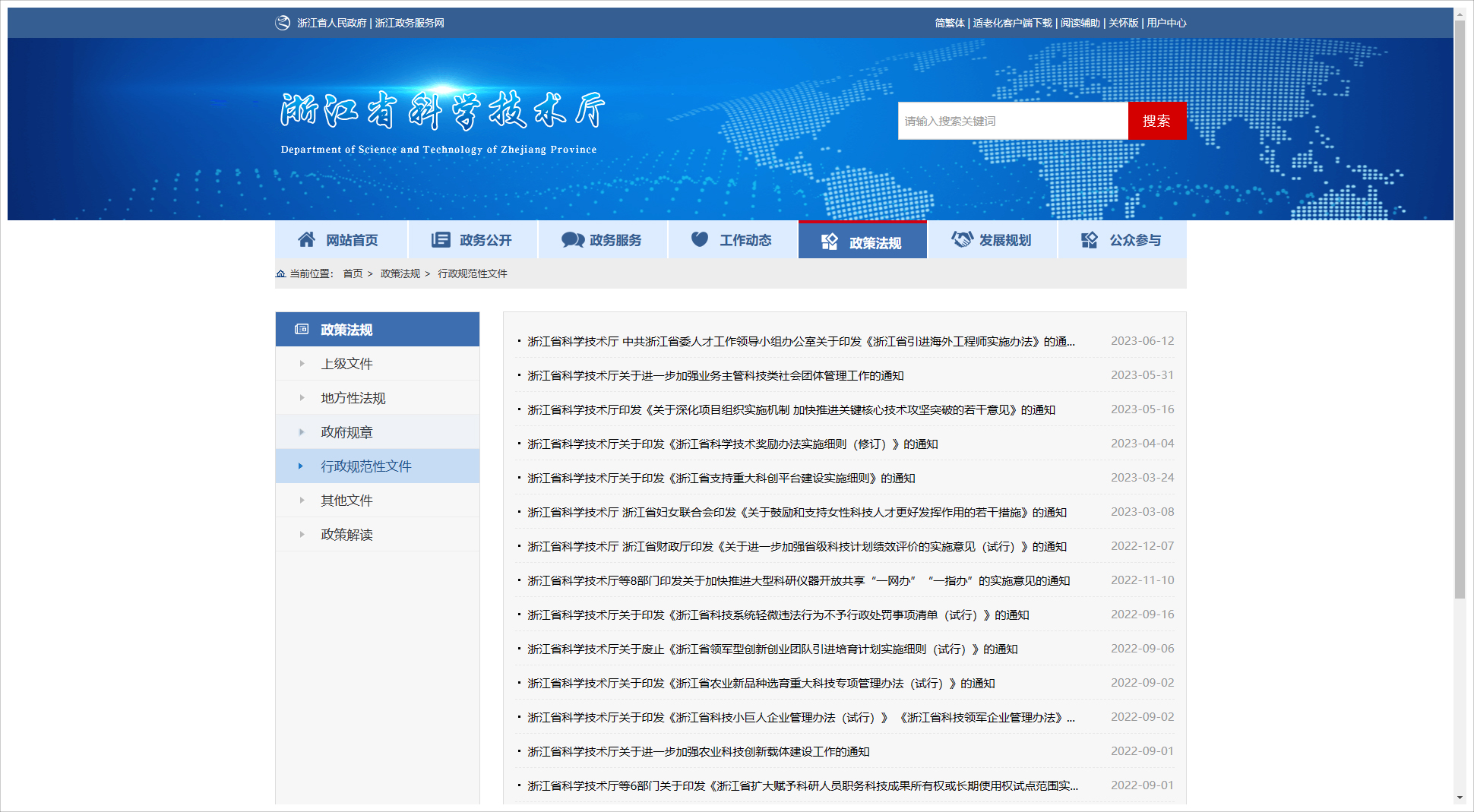The width and height of the screenshot is (1474, 812).
Task: Open 关怀版 accessibility mode link
Action: click(x=1123, y=23)
